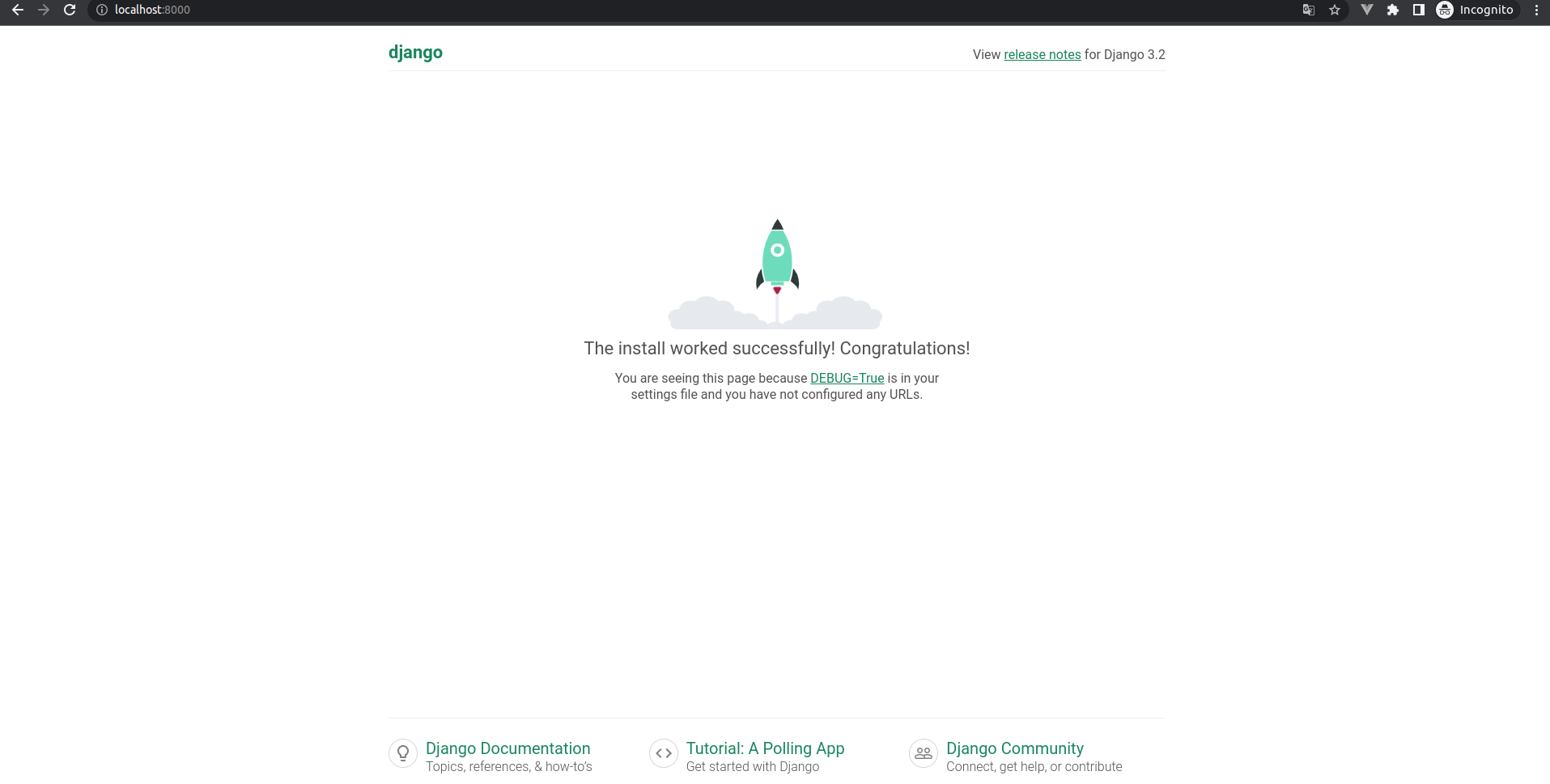Open the release notes link
Image resolution: width=1550 pixels, height=784 pixels.
point(1042,54)
